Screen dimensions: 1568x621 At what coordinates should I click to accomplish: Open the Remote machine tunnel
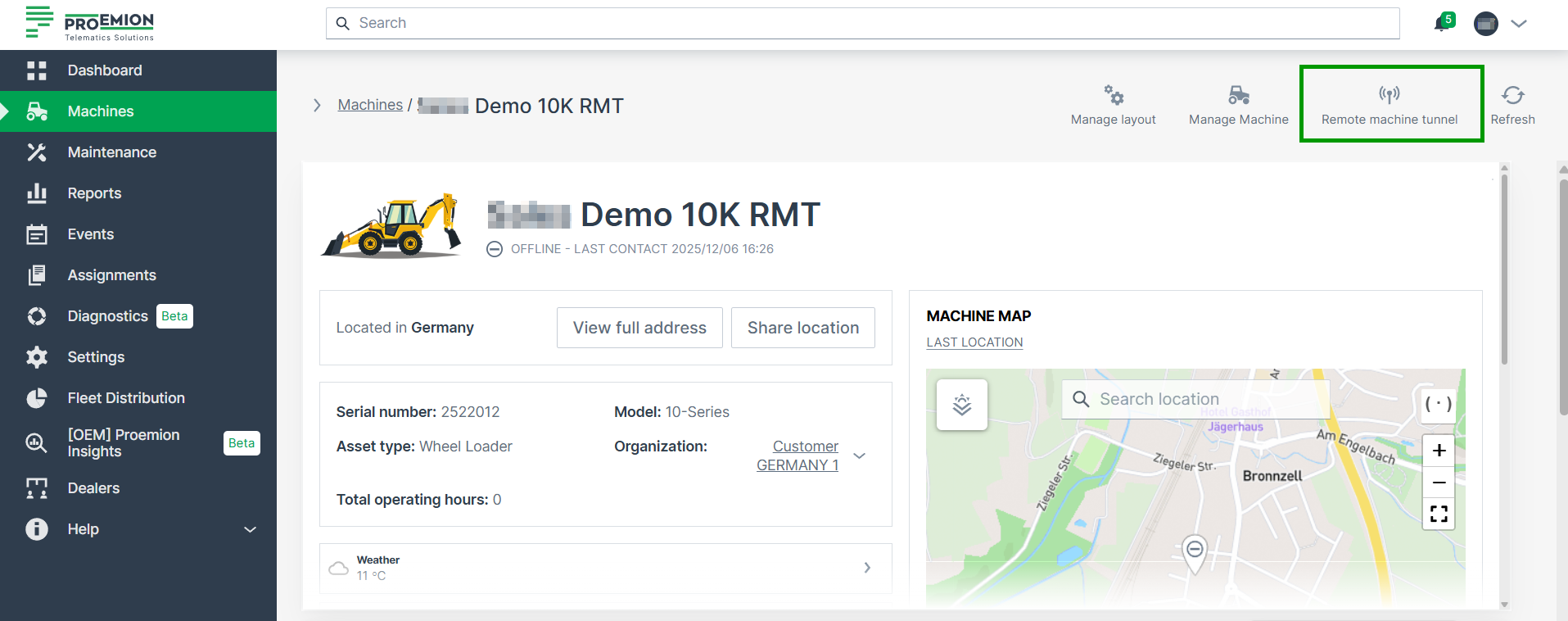click(1390, 104)
